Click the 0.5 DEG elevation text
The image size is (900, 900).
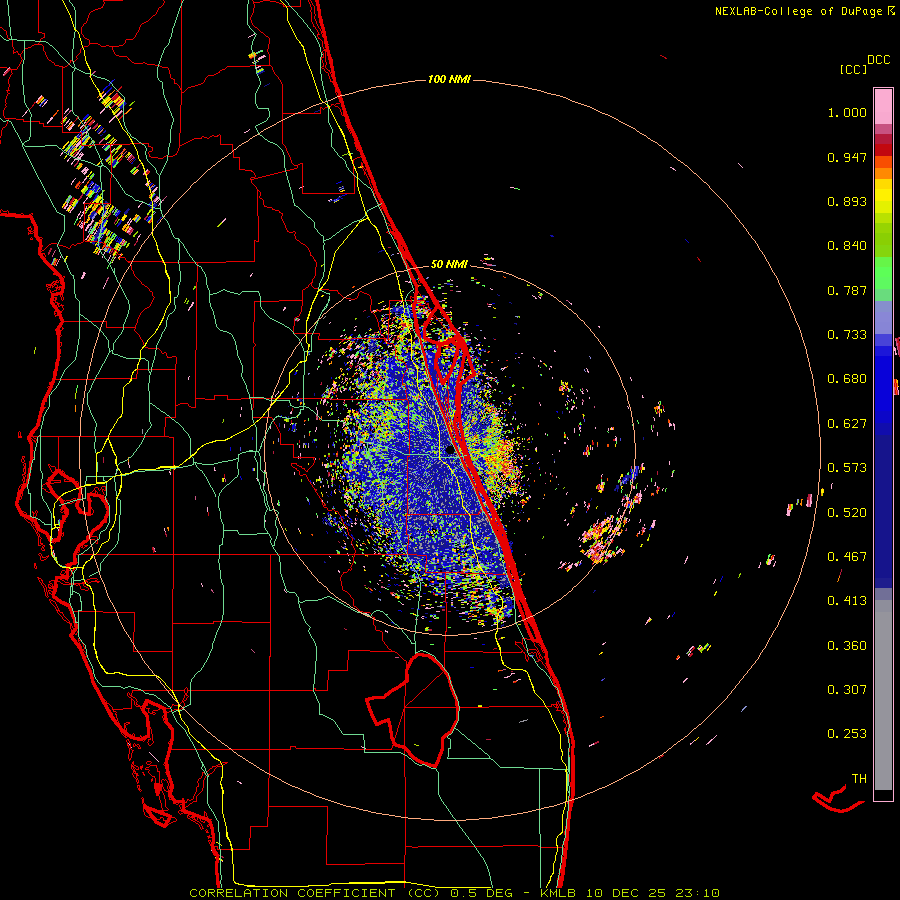pos(482,893)
